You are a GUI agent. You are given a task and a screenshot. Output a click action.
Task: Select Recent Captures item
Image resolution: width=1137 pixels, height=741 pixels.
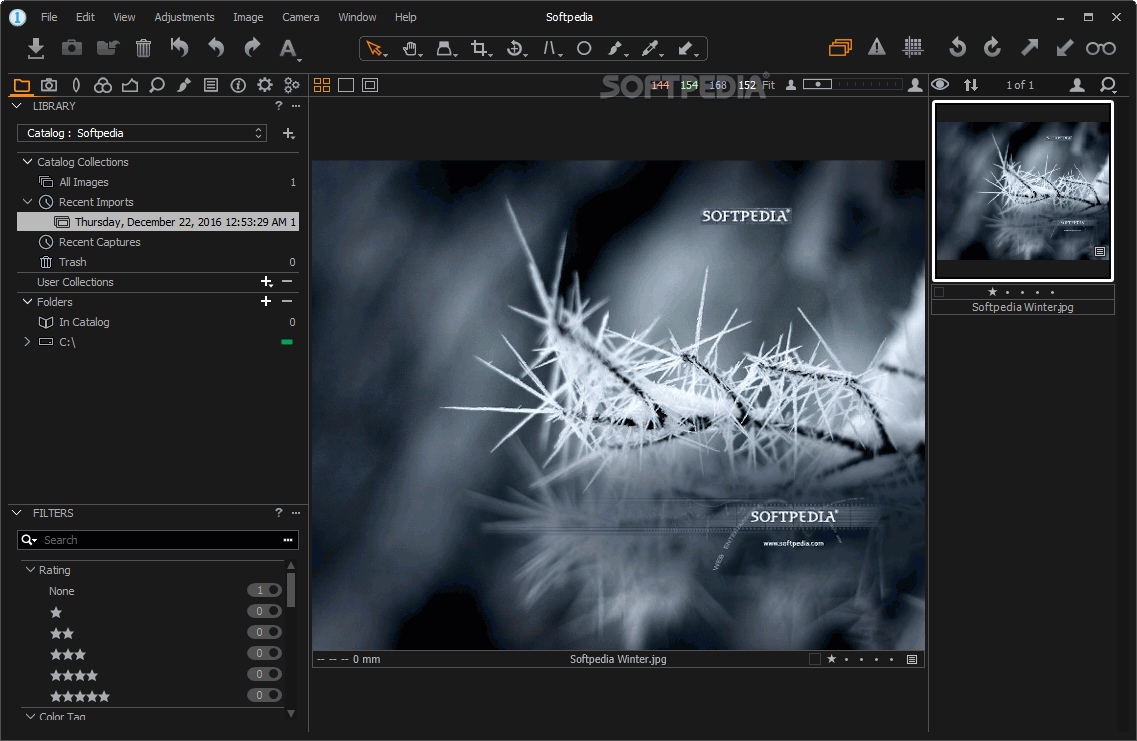click(x=157, y=242)
